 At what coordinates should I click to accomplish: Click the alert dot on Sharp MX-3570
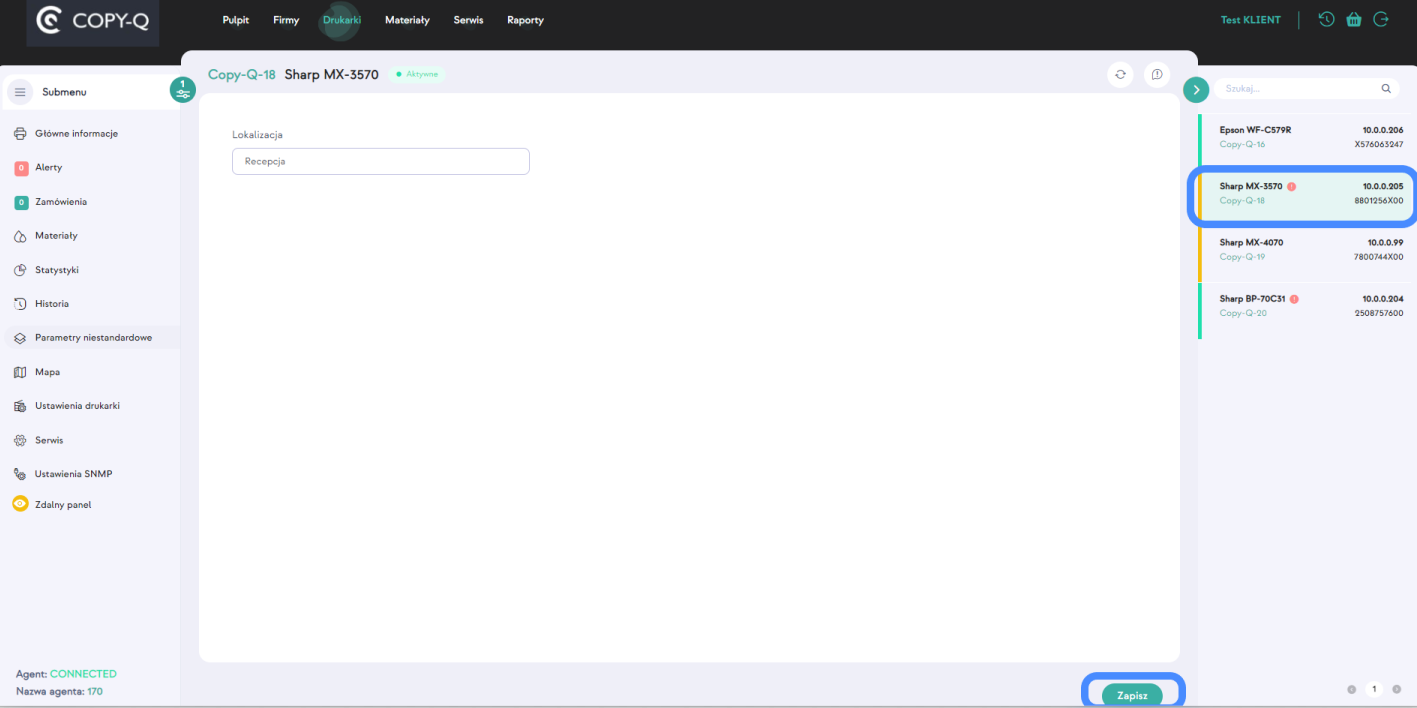pyautogui.click(x=1291, y=186)
